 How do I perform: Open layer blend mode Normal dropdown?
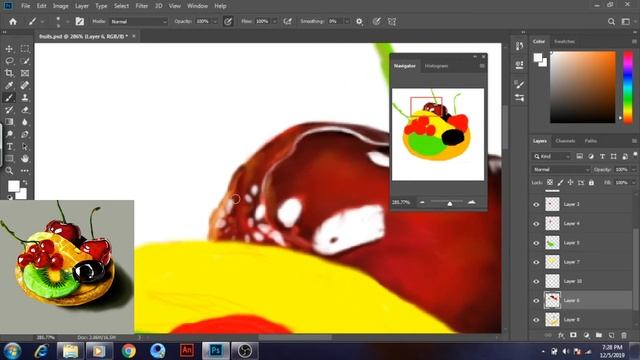pyautogui.click(x=561, y=169)
